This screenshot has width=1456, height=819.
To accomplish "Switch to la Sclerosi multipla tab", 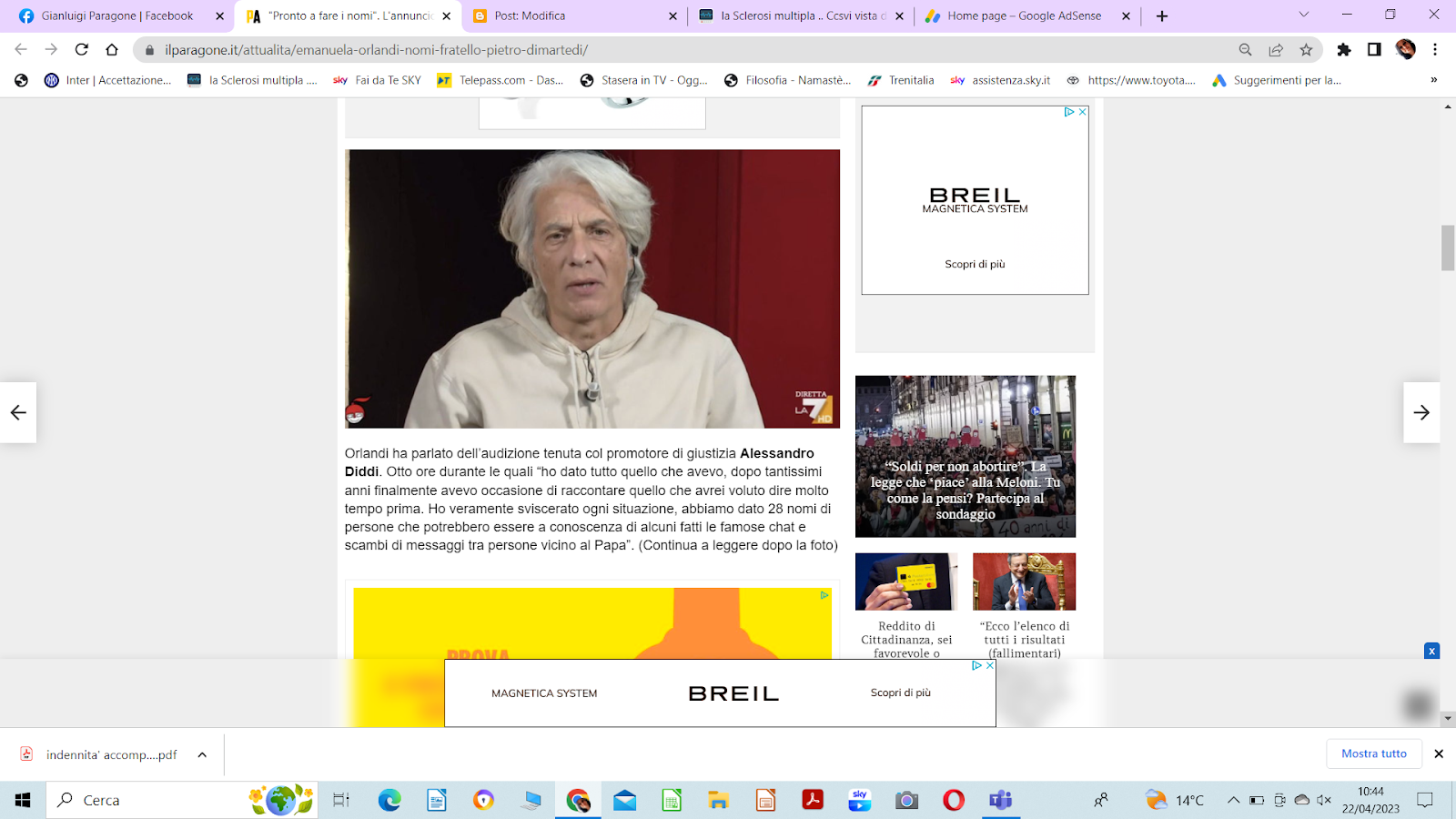I will 803,15.
